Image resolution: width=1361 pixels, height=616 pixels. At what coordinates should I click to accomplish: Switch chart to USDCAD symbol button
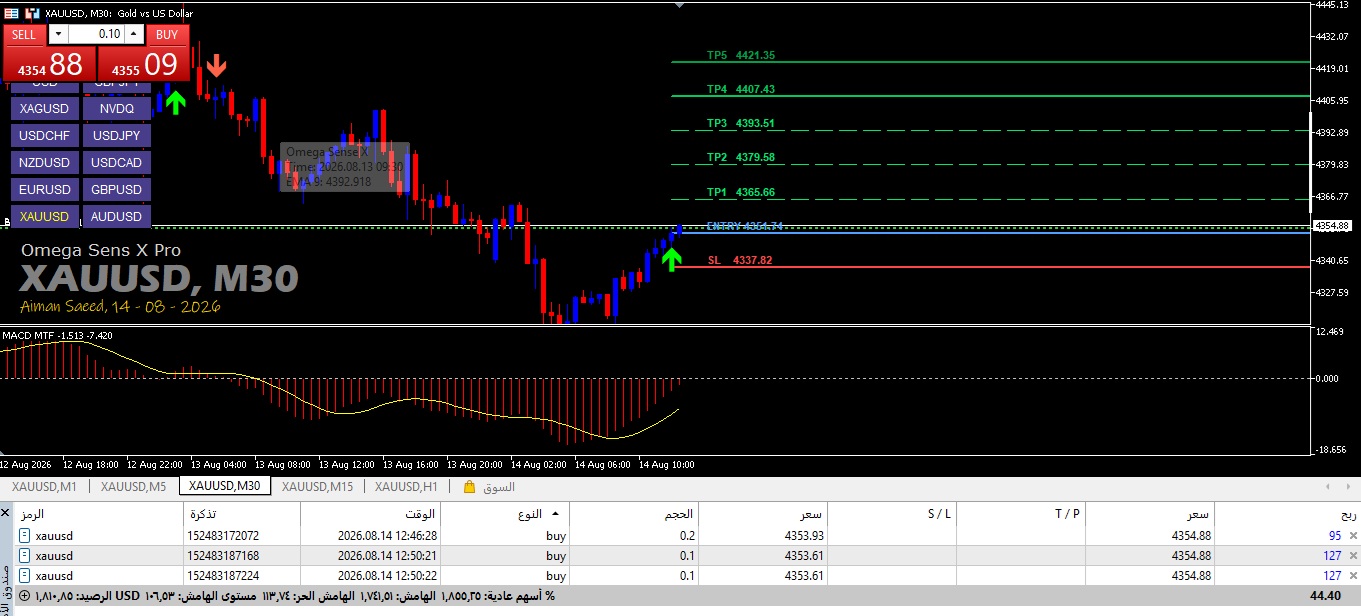[x=117, y=163]
